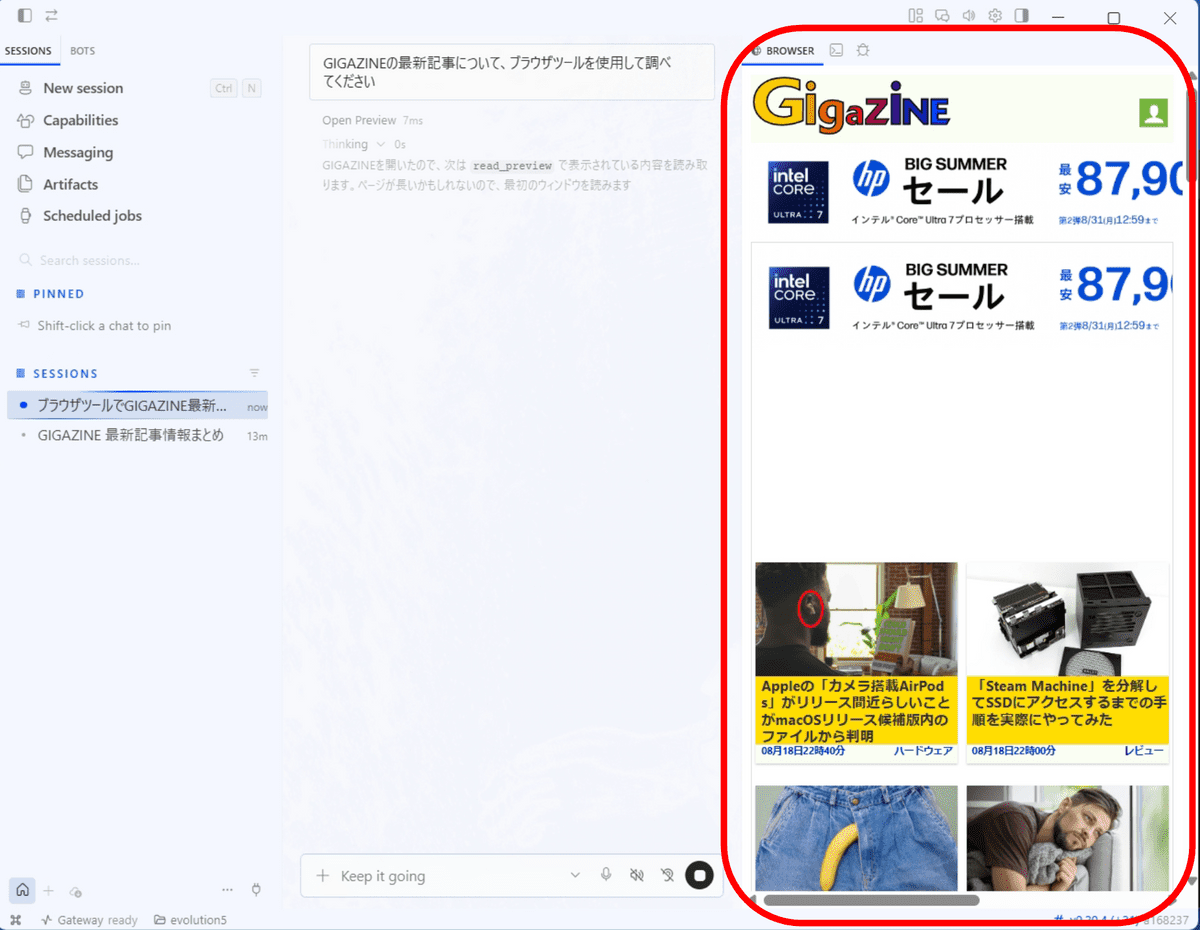The width and height of the screenshot is (1200, 930).
Task: Click the GIGAZINE logo in browser
Action: (851, 103)
